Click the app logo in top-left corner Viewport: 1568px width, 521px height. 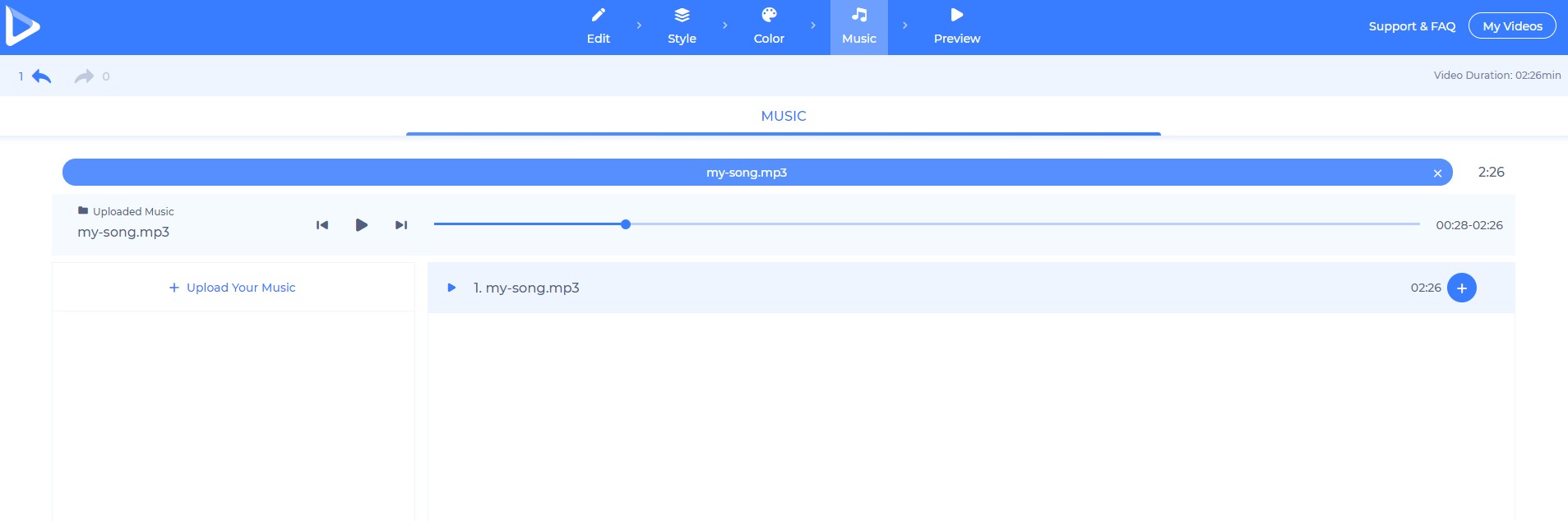[22, 26]
